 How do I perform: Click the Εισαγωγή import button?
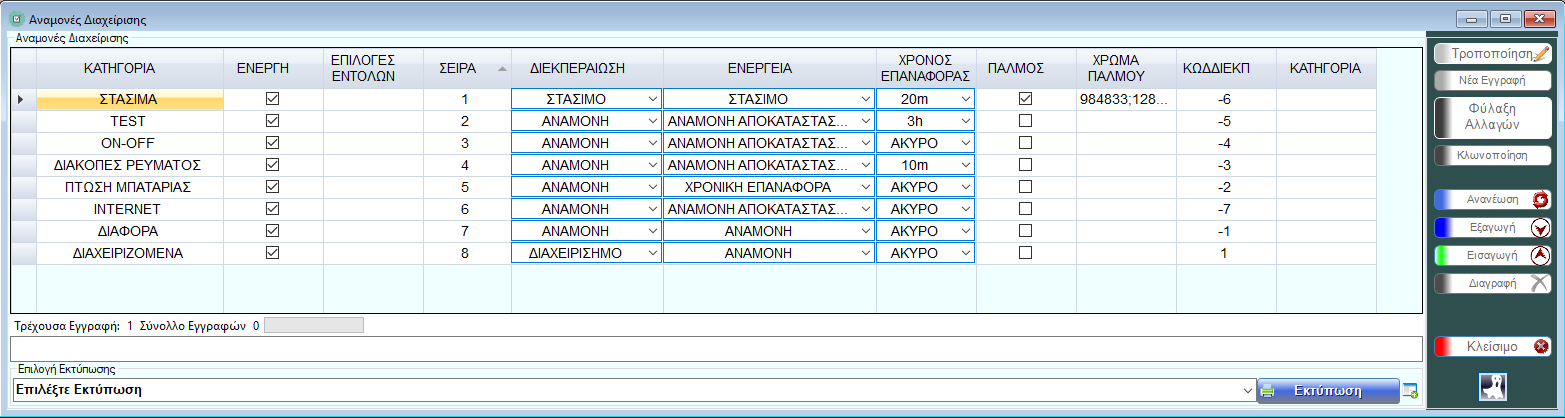[x=1492, y=255]
